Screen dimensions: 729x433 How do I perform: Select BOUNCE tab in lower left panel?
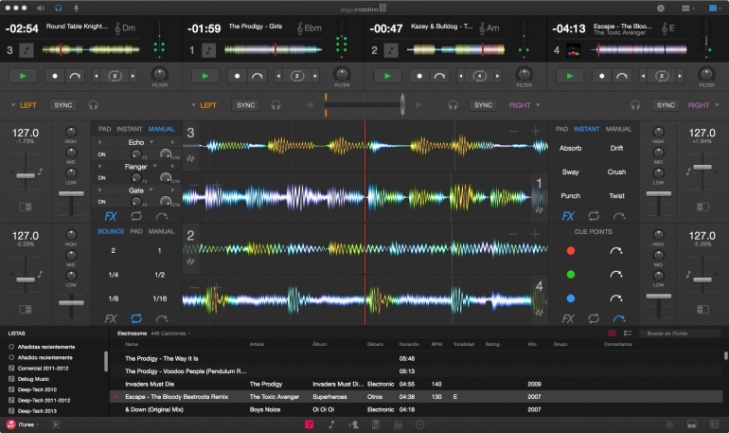pos(111,231)
